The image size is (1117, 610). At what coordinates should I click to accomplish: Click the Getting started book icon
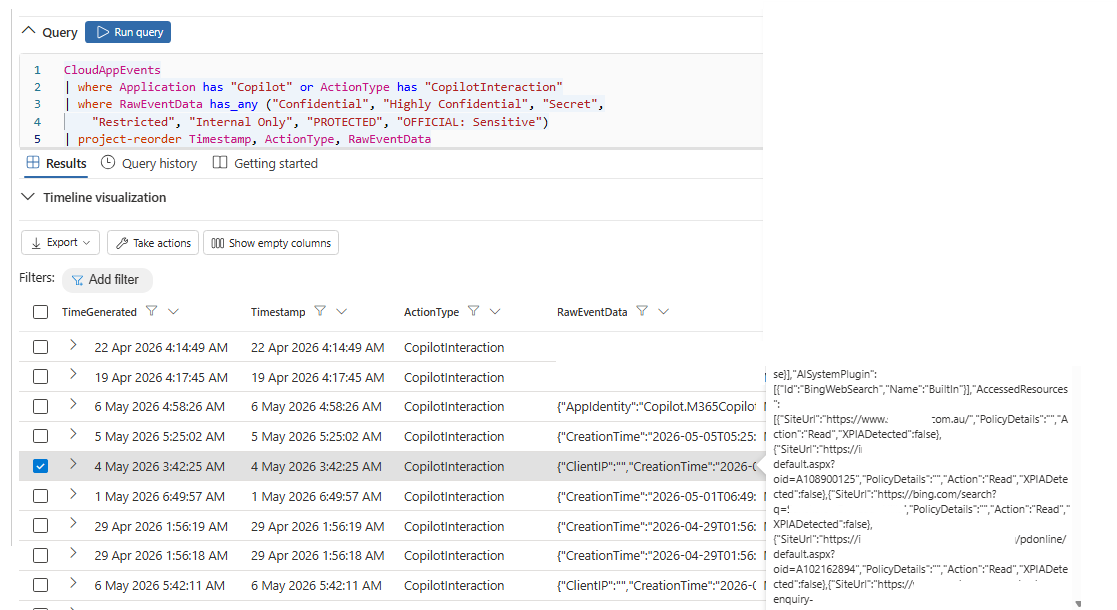coord(220,162)
